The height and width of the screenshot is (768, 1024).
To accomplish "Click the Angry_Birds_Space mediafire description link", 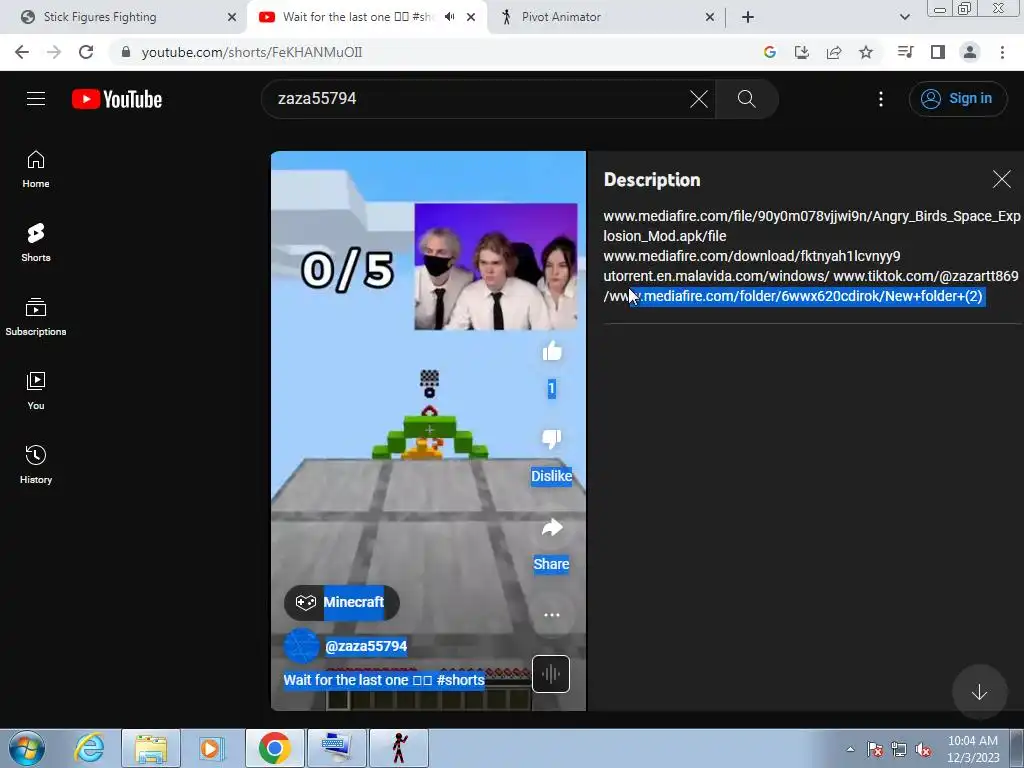I will [x=811, y=226].
